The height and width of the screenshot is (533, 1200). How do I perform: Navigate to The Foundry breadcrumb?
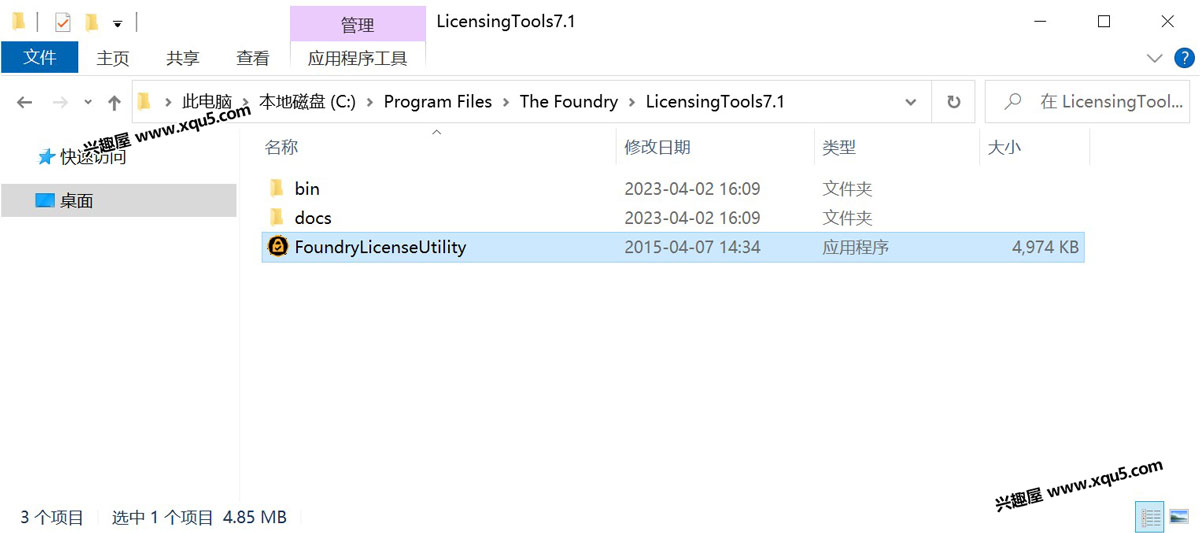pyautogui.click(x=569, y=101)
